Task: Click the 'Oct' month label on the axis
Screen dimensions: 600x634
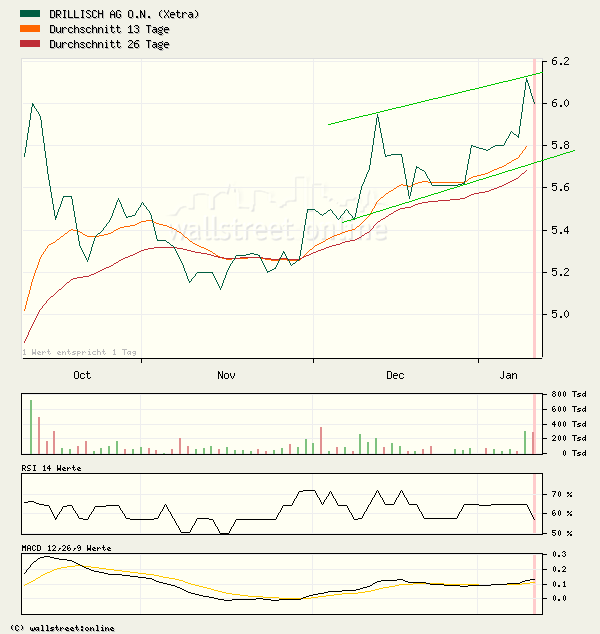Action: [x=82, y=375]
